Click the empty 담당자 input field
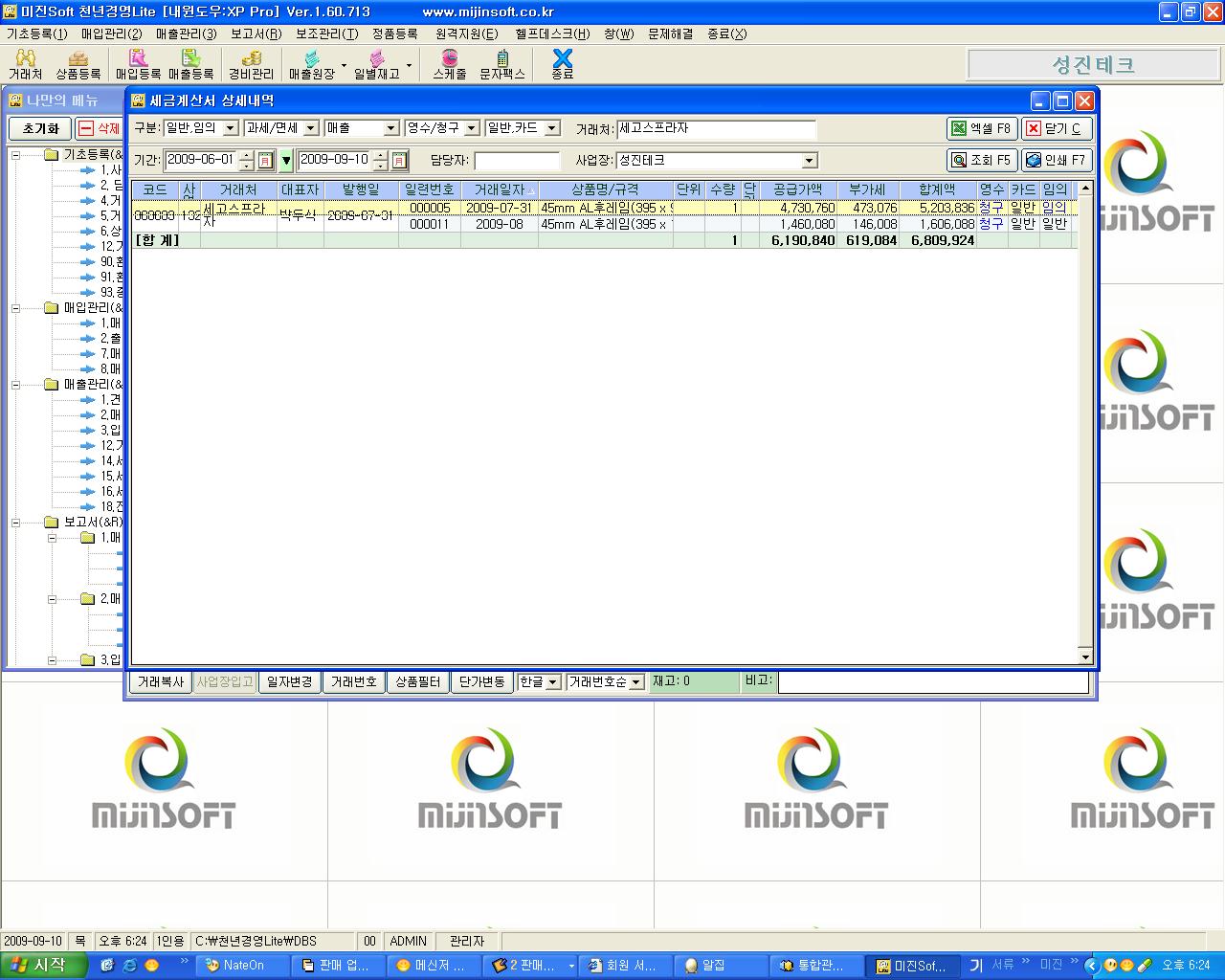 point(517,161)
